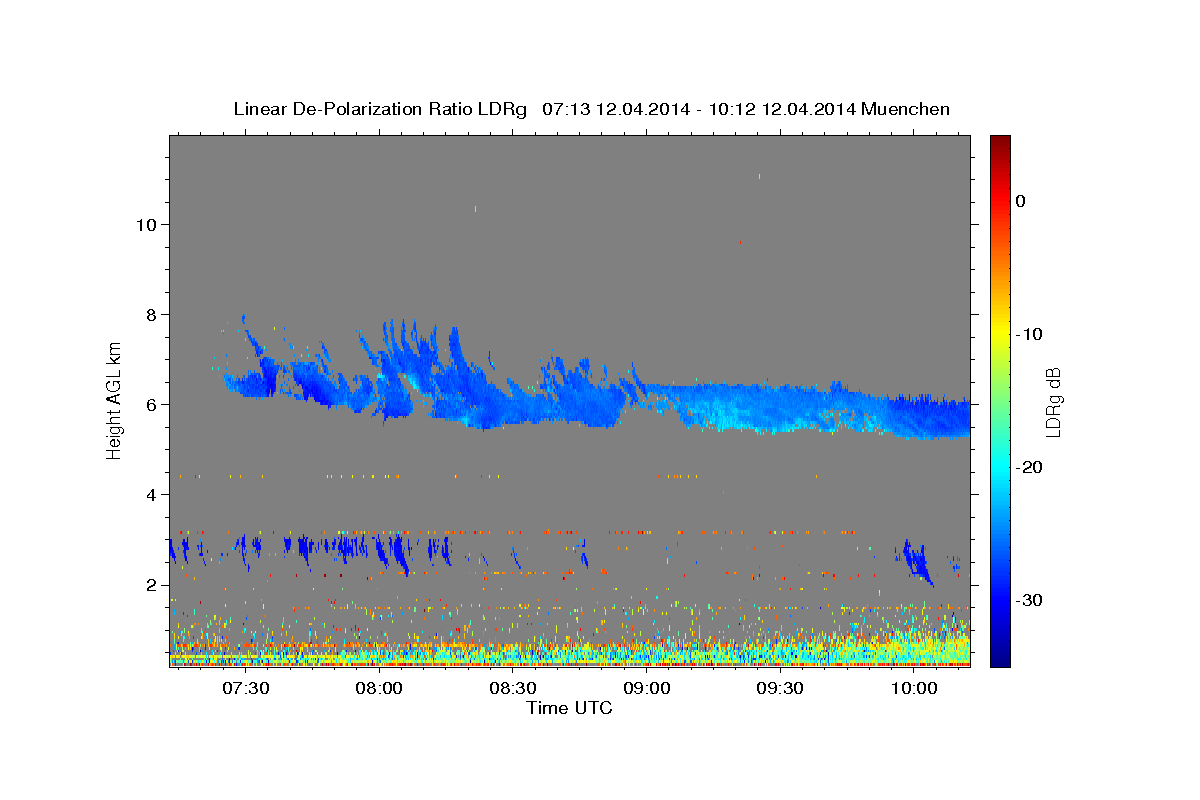Screen dimensions: 1200x800
Task: Click the colorbar tick label '0'
Action: 1020,201
